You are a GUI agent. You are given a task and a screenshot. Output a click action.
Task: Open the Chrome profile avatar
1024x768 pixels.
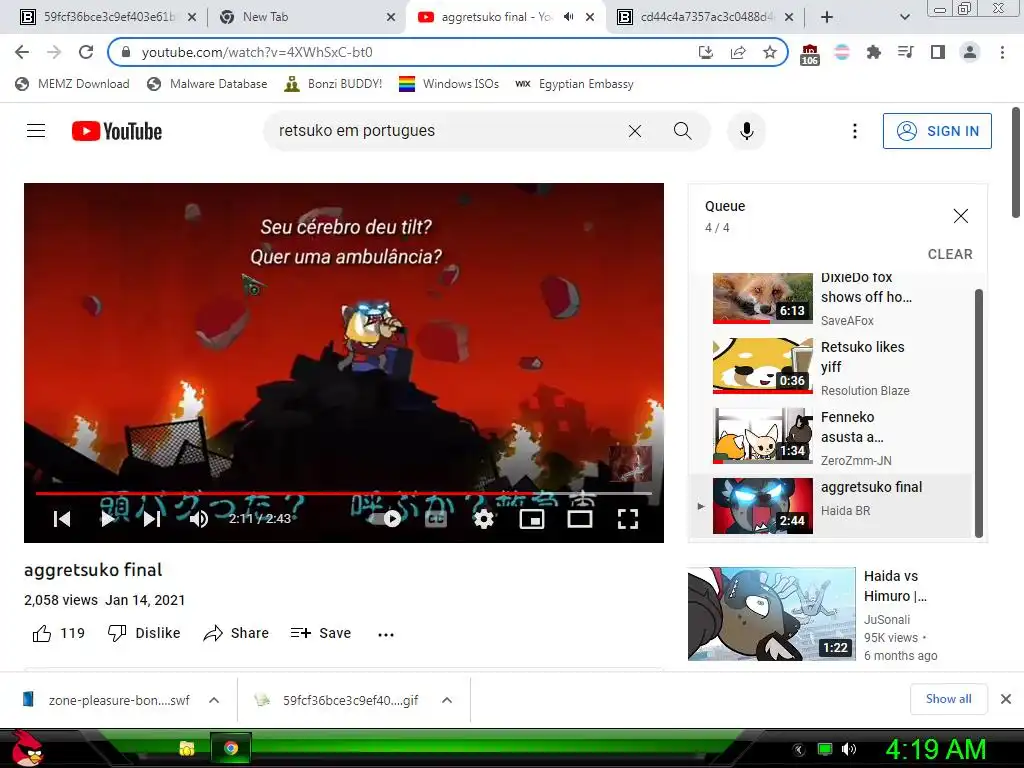[x=970, y=52]
